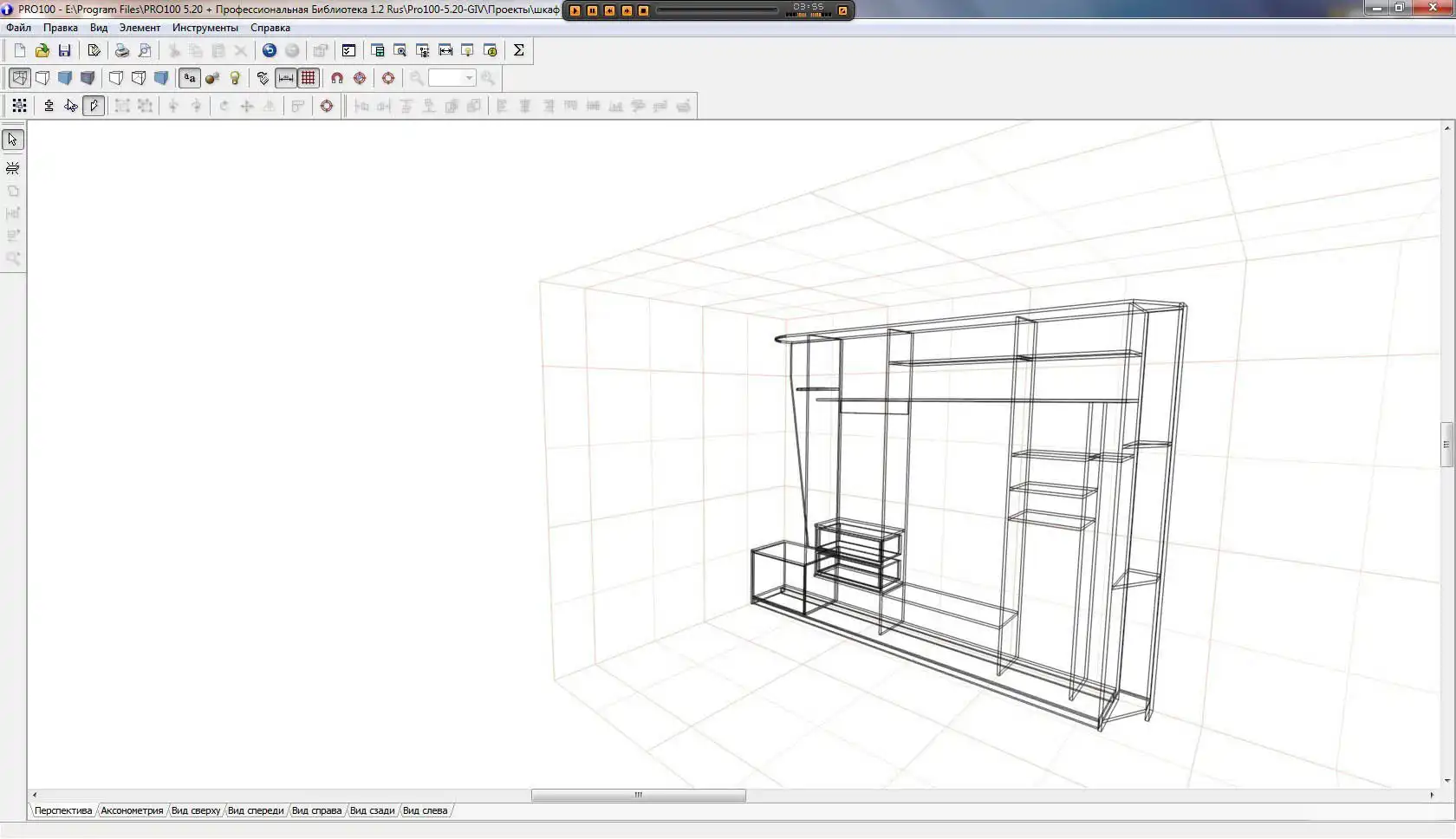Click the media player progress slider
Screen dimensions: 1456x839
(717, 10)
